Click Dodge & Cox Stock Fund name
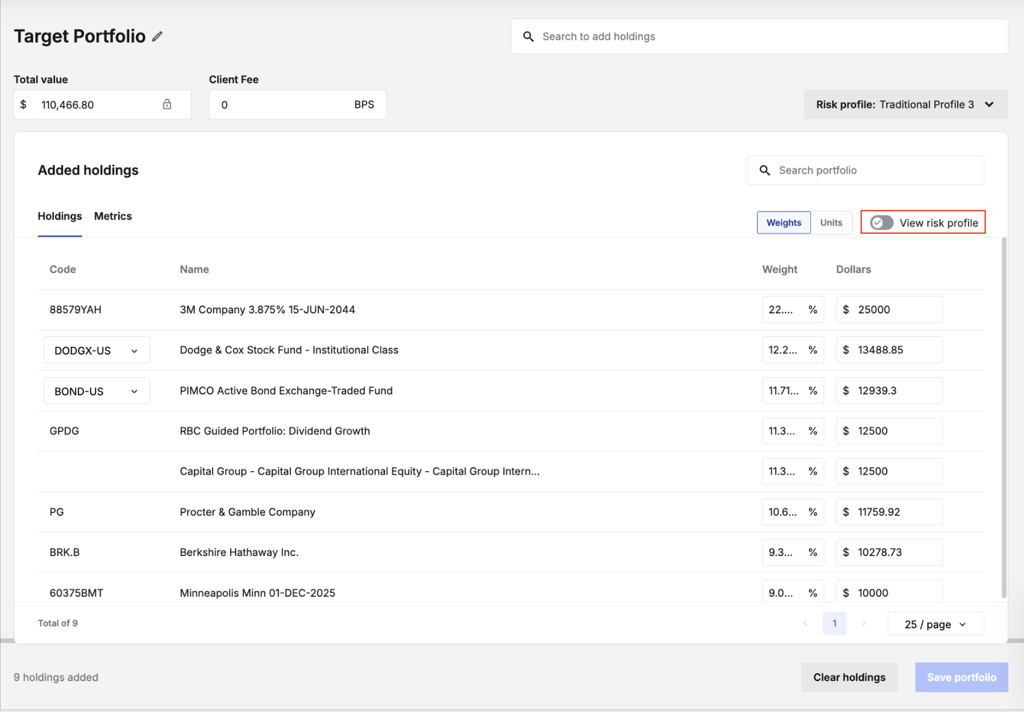Viewport: 1024px width, 712px height. tap(289, 350)
